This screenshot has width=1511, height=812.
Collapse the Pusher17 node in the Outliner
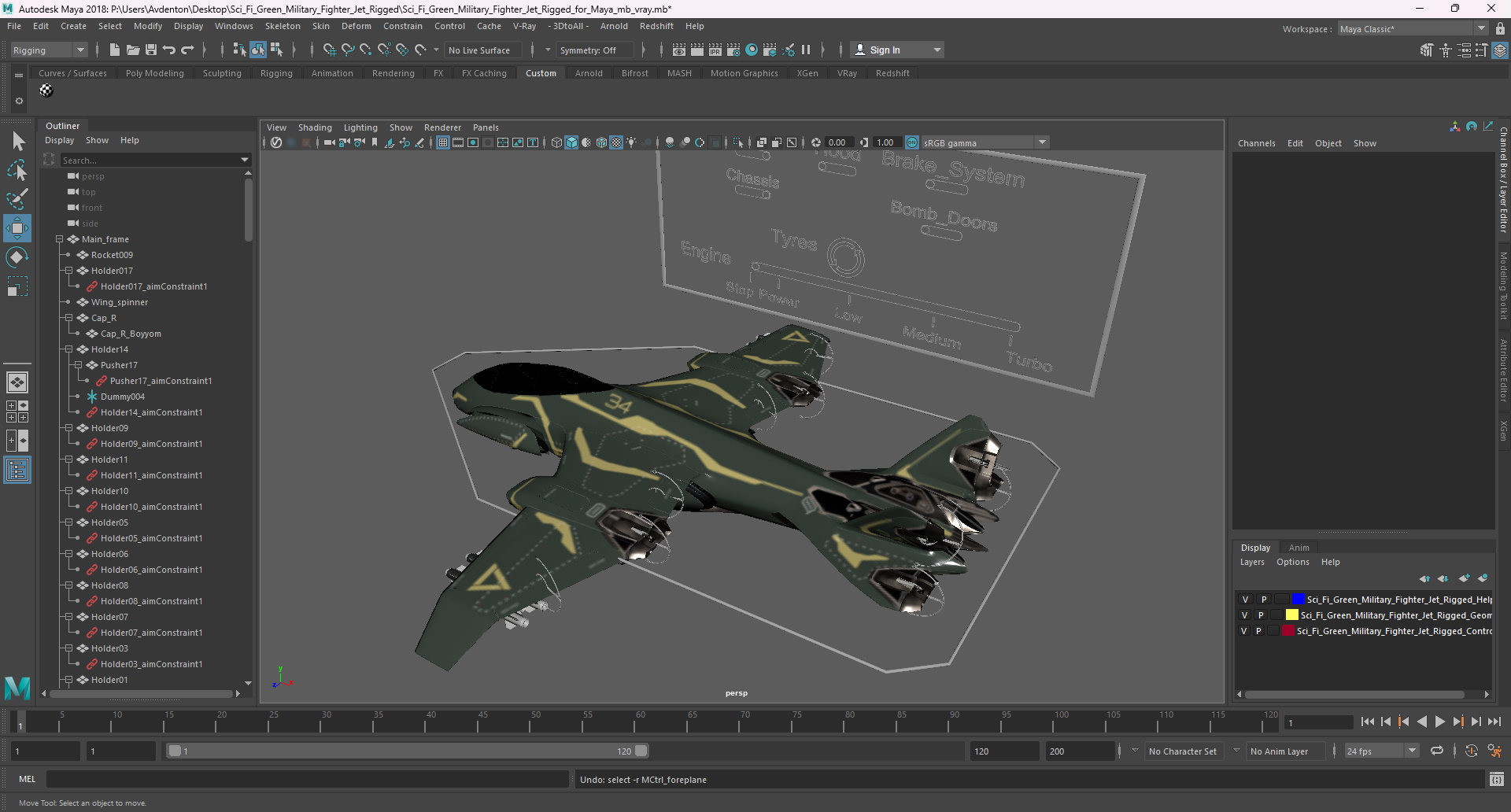coord(78,365)
